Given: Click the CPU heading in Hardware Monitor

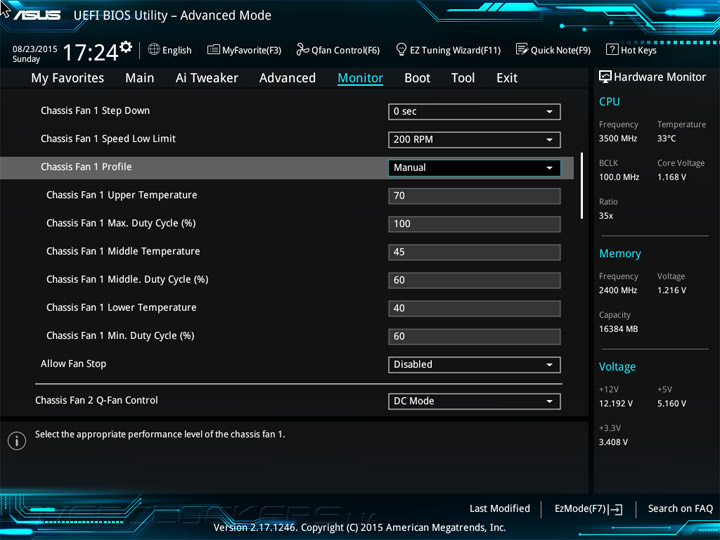Looking at the screenshot, I should [609, 101].
